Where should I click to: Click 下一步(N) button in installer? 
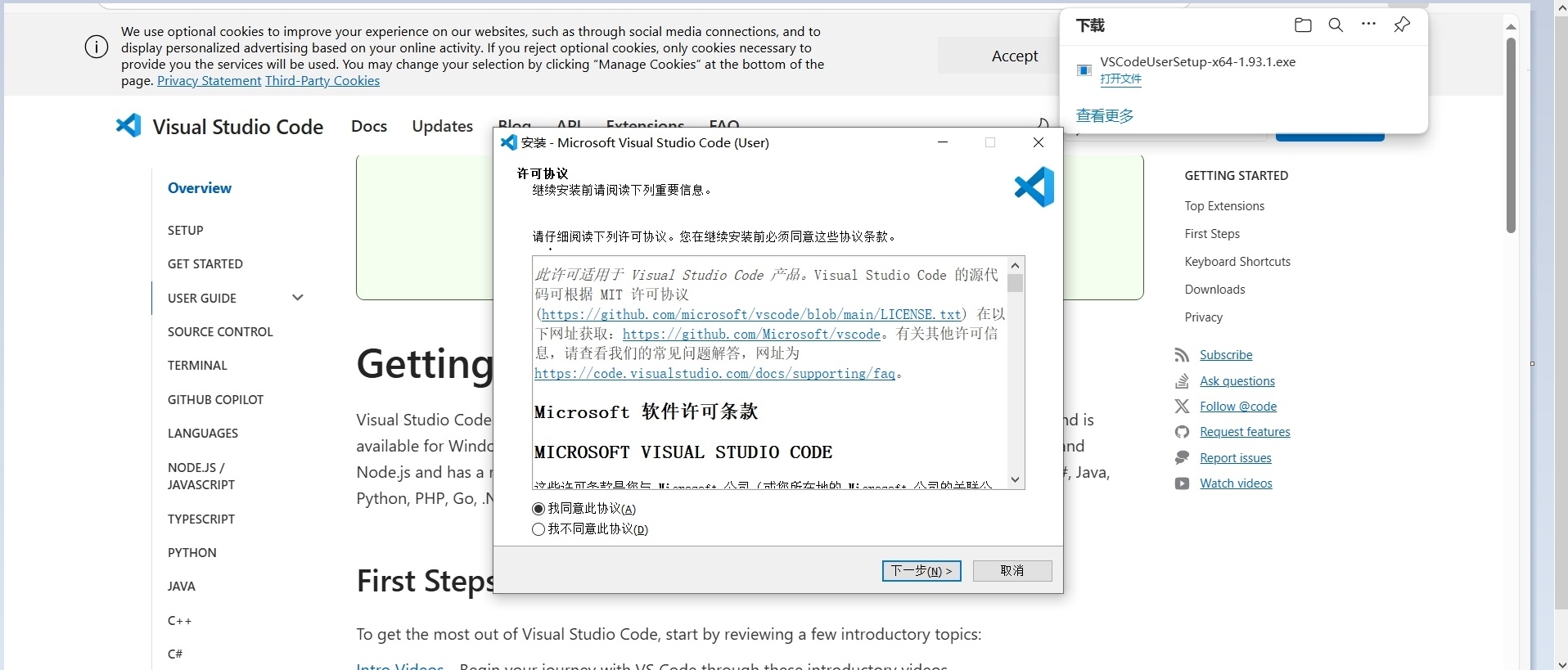pyautogui.click(x=921, y=571)
